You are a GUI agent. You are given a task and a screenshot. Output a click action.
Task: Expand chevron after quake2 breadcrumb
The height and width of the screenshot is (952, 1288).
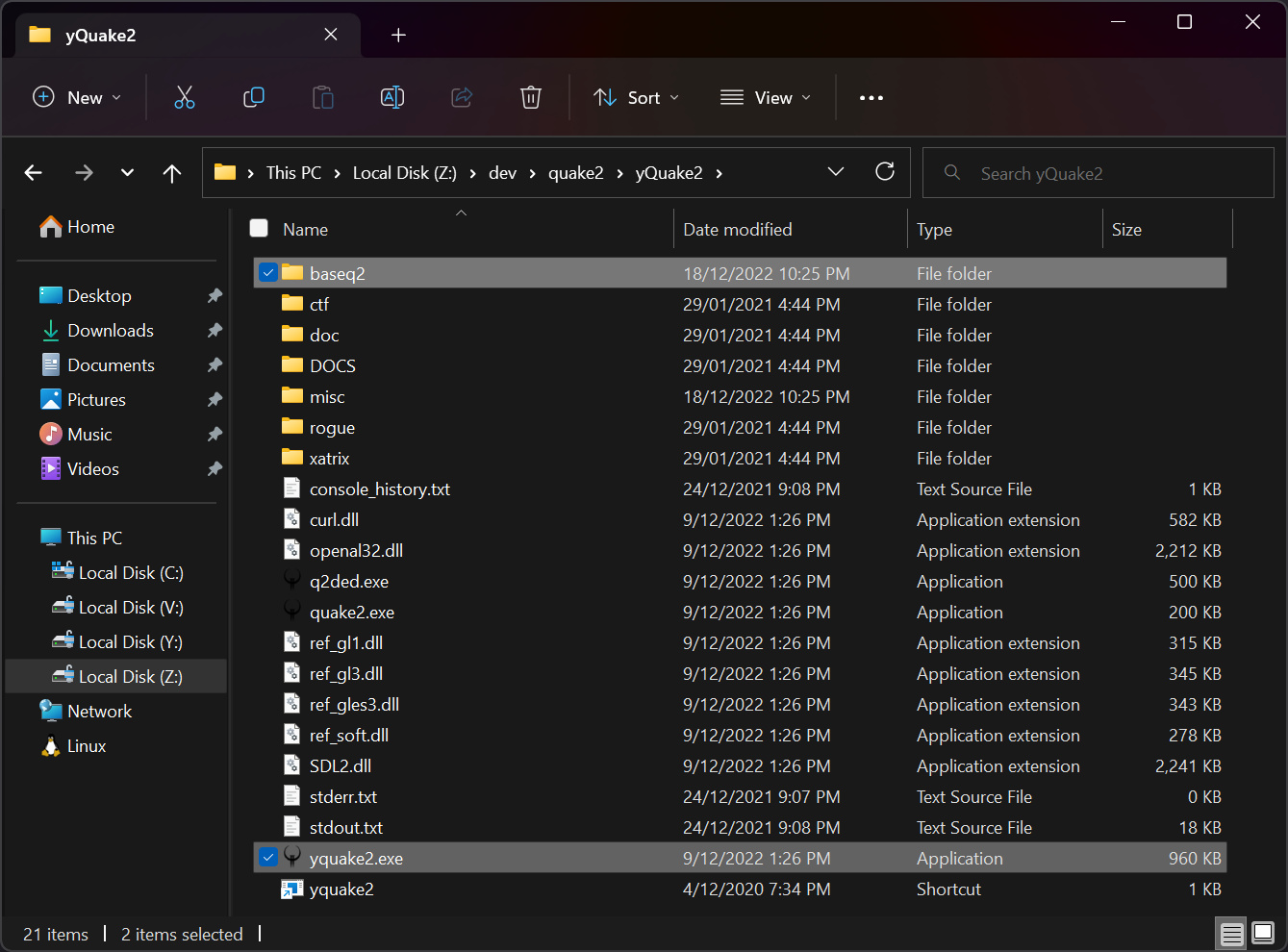[x=619, y=173]
